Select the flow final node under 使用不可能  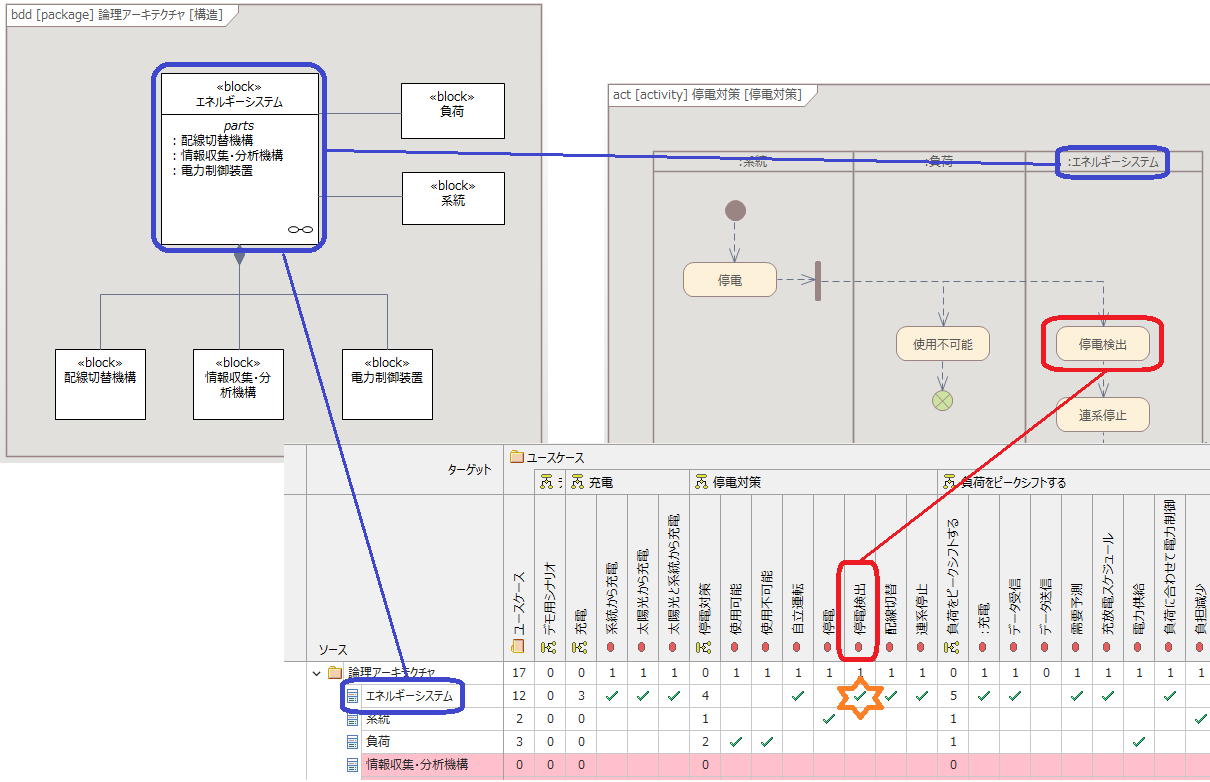coord(942,401)
